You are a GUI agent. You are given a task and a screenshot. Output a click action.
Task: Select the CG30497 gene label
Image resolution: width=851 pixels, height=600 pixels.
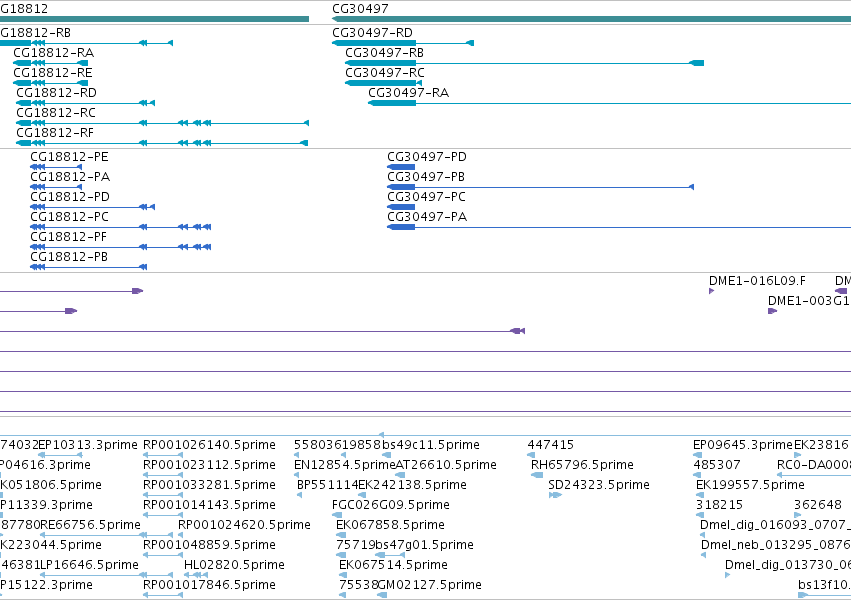click(360, 9)
